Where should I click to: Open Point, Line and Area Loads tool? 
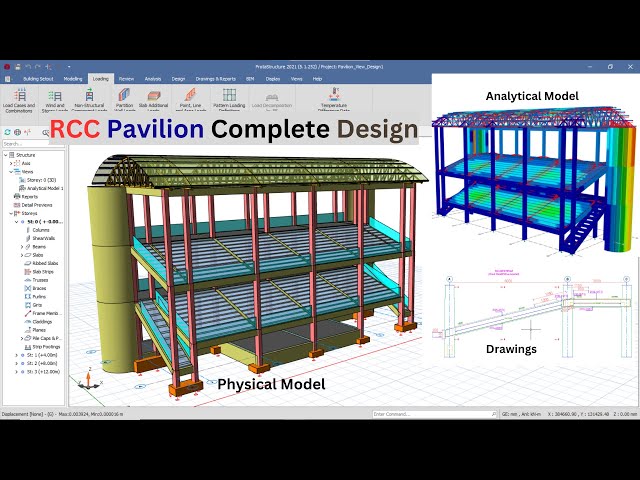coord(191,100)
